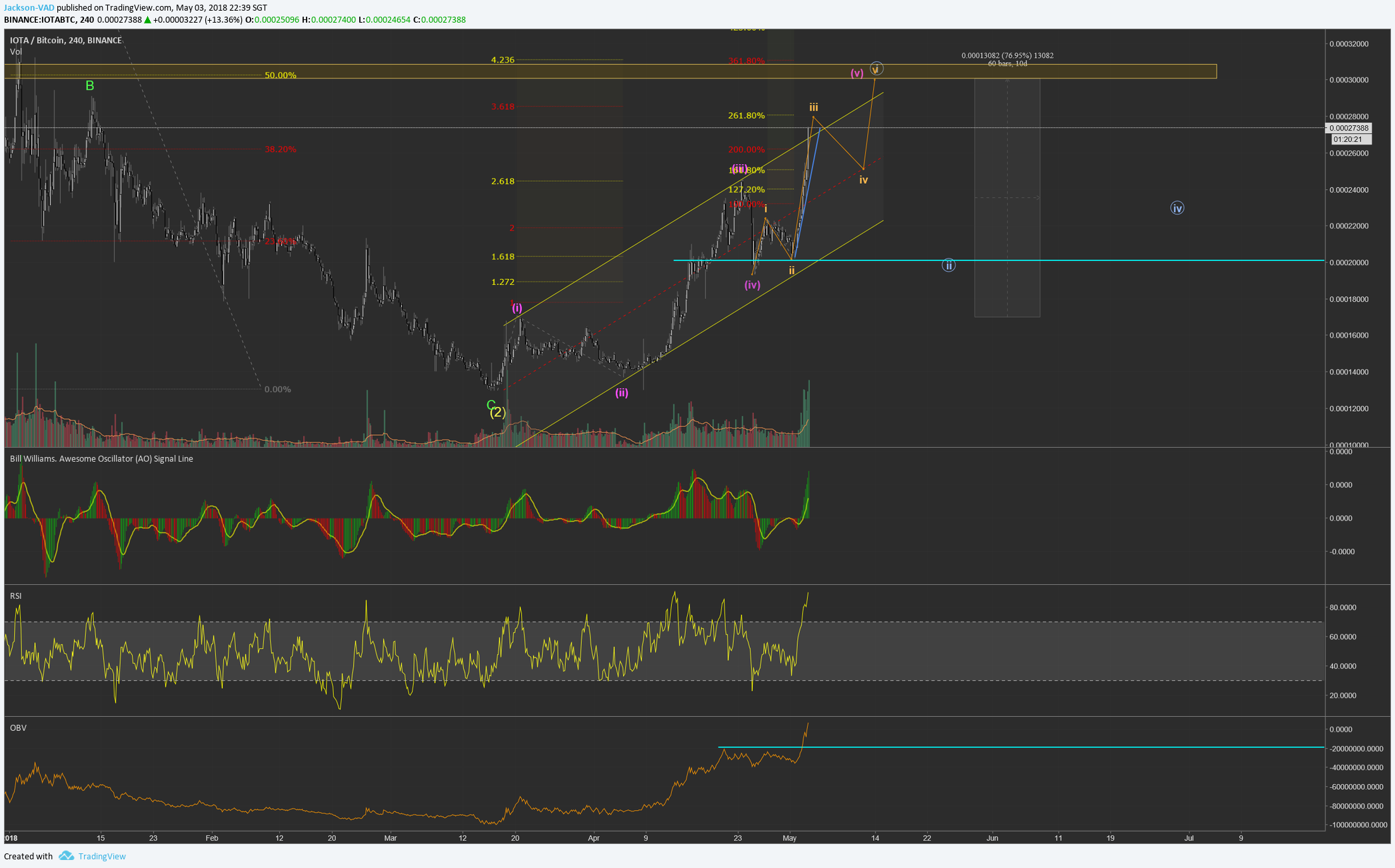Select the Awesome Oscillator (AO) Signal Line title
1395x868 pixels.
pos(101,458)
